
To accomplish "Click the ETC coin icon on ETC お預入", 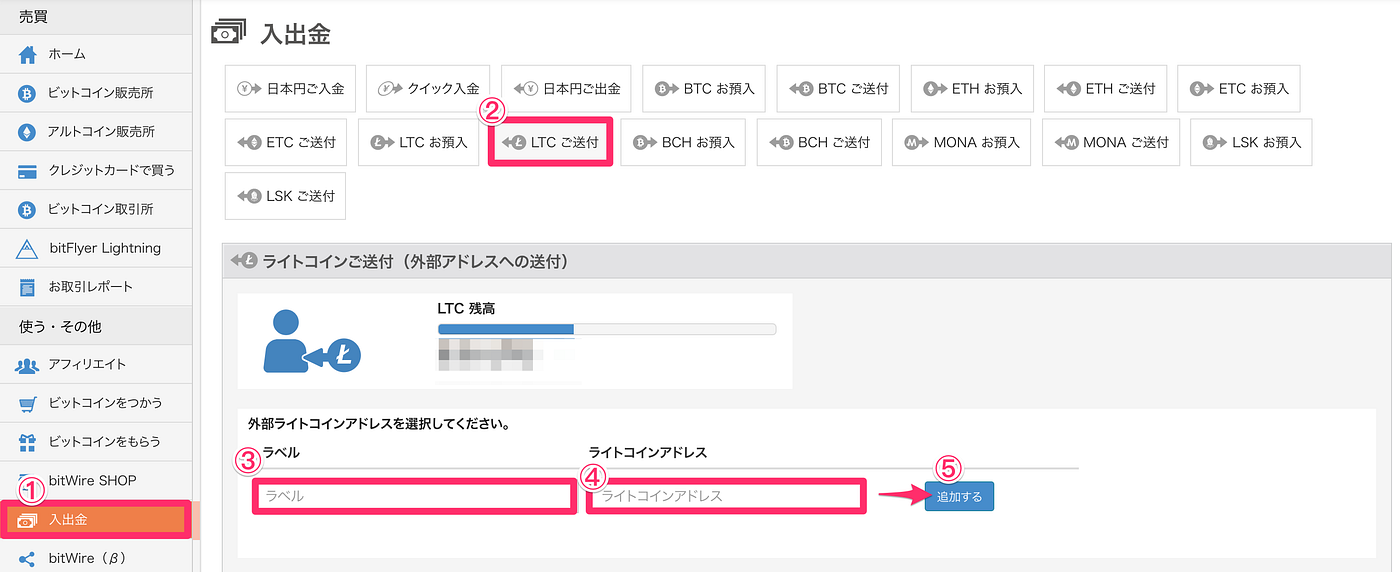I will coord(1201,88).
